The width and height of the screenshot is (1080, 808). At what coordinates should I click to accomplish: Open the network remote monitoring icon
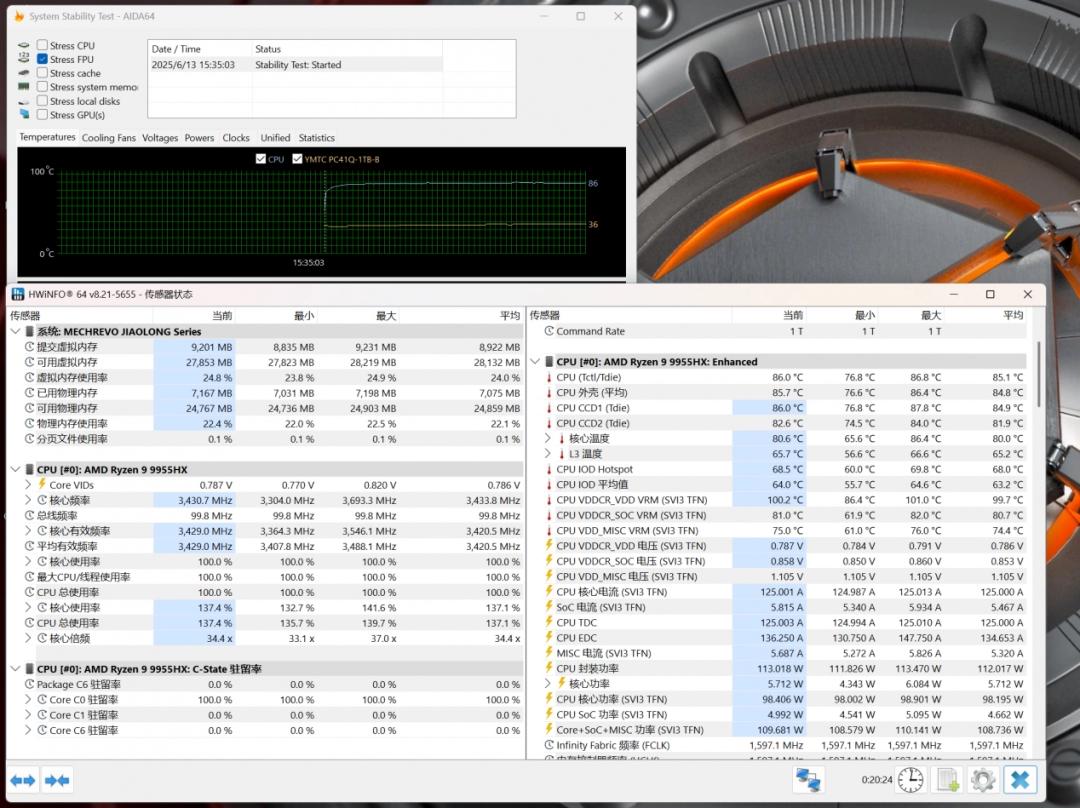tap(809, 779)
